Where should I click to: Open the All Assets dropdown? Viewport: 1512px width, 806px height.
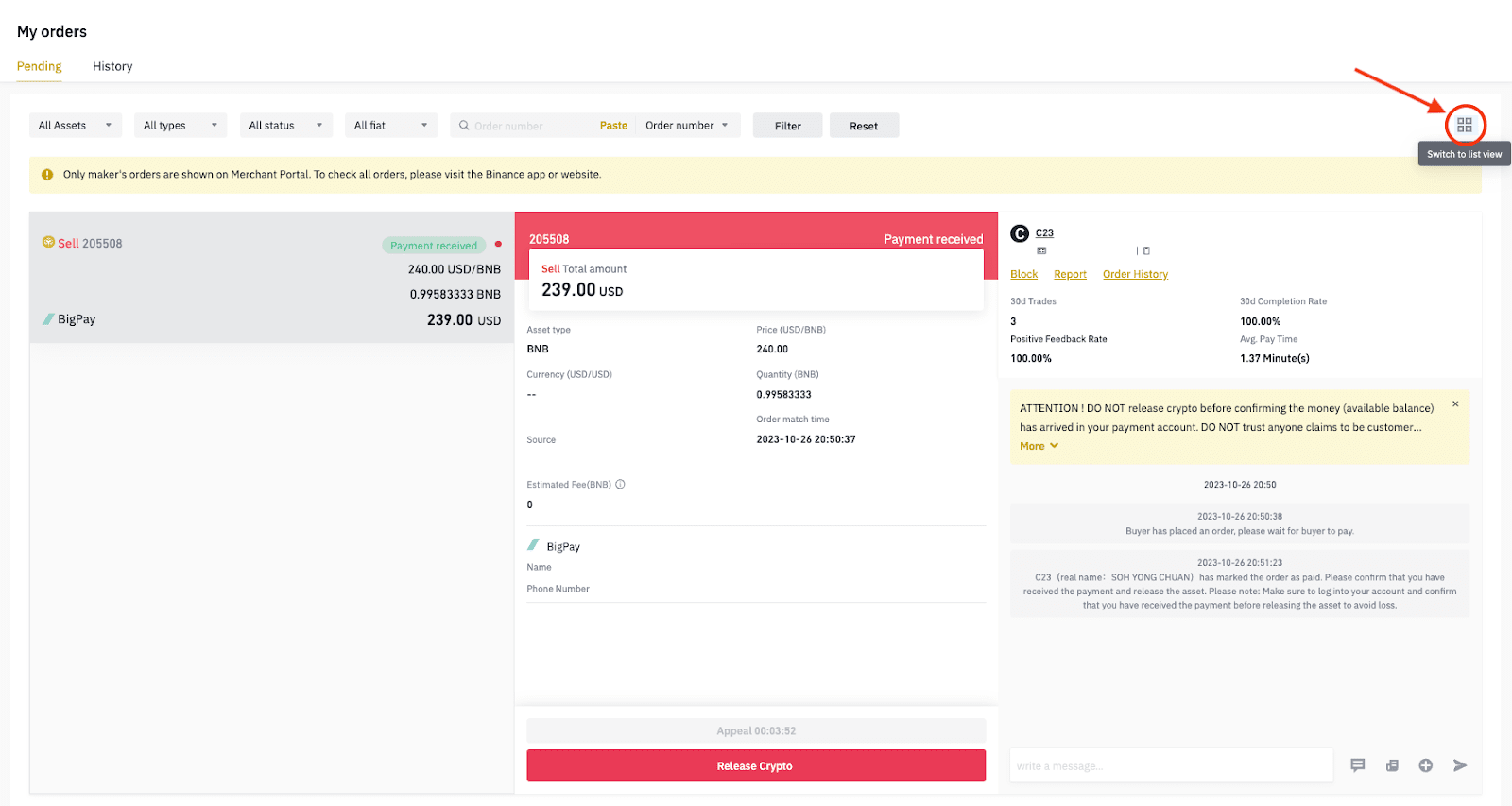(x=76, y=125)
